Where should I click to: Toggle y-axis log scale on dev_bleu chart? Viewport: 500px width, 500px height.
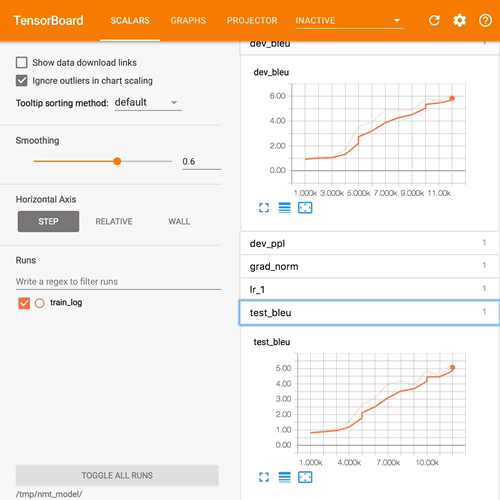284,208
